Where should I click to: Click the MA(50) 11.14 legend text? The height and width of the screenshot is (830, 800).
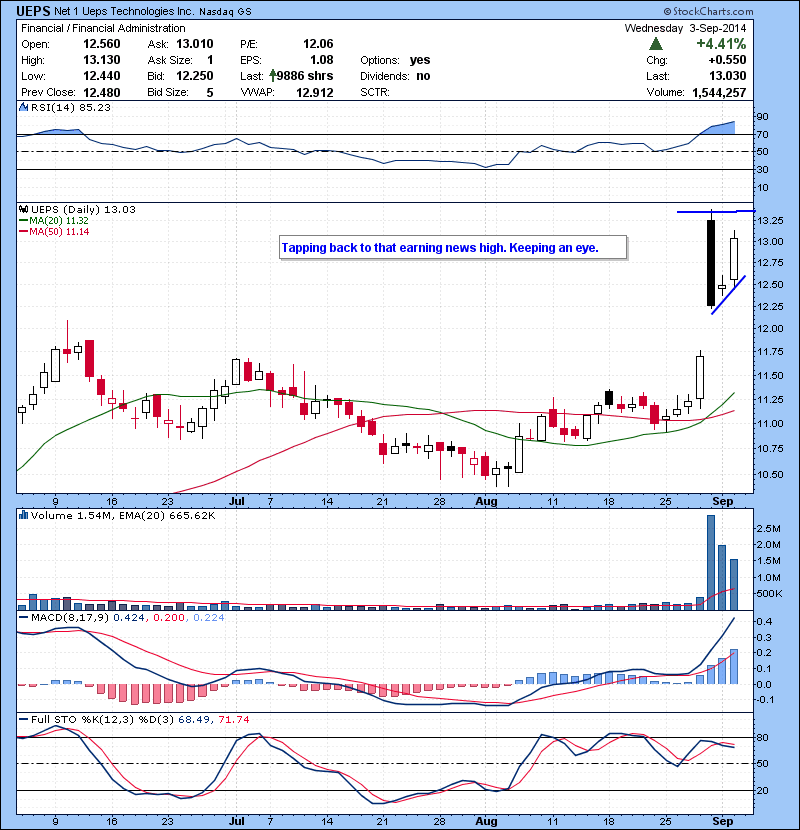(x=59, y=232)
